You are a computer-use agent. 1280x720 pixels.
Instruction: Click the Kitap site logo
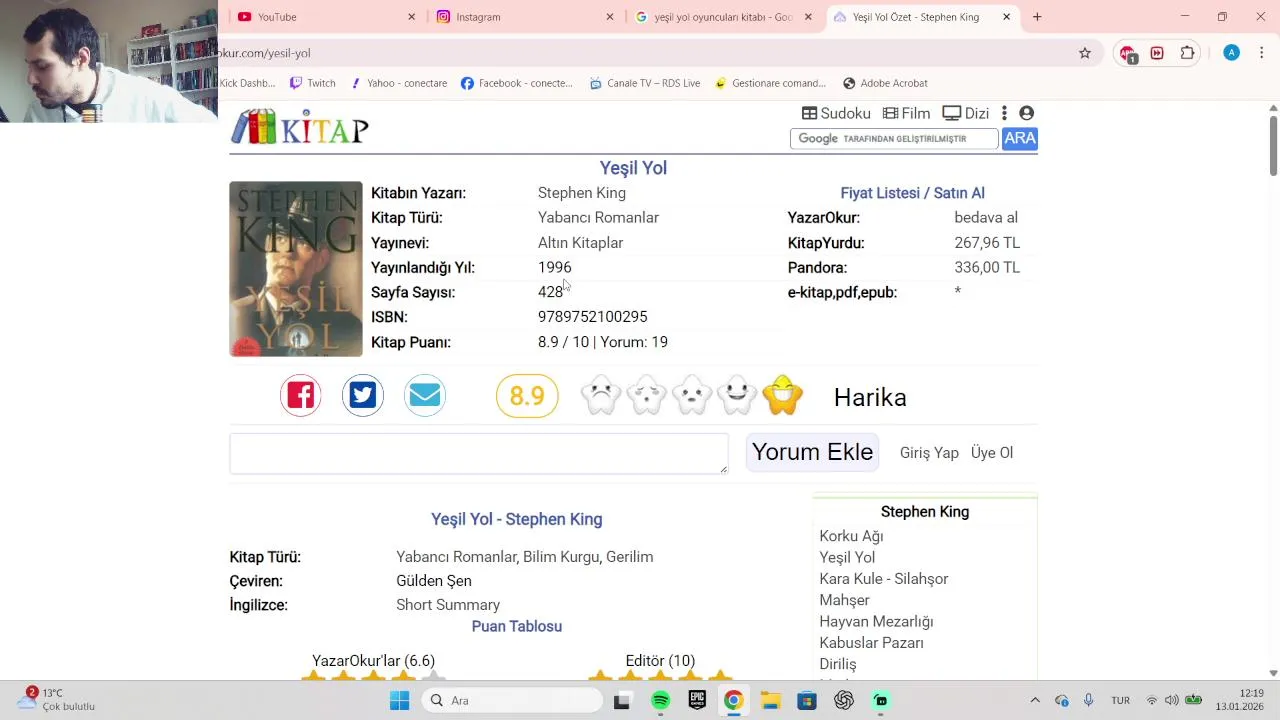(300, 127)
